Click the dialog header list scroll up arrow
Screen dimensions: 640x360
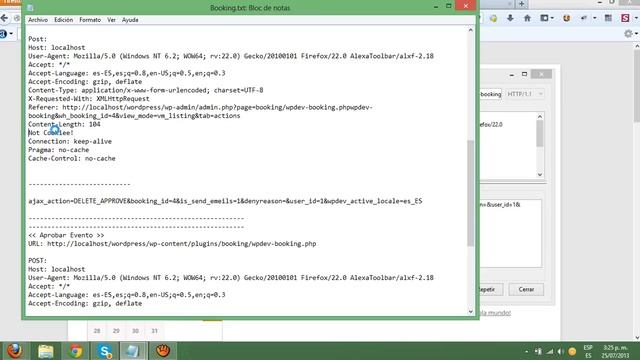[540, 117]
